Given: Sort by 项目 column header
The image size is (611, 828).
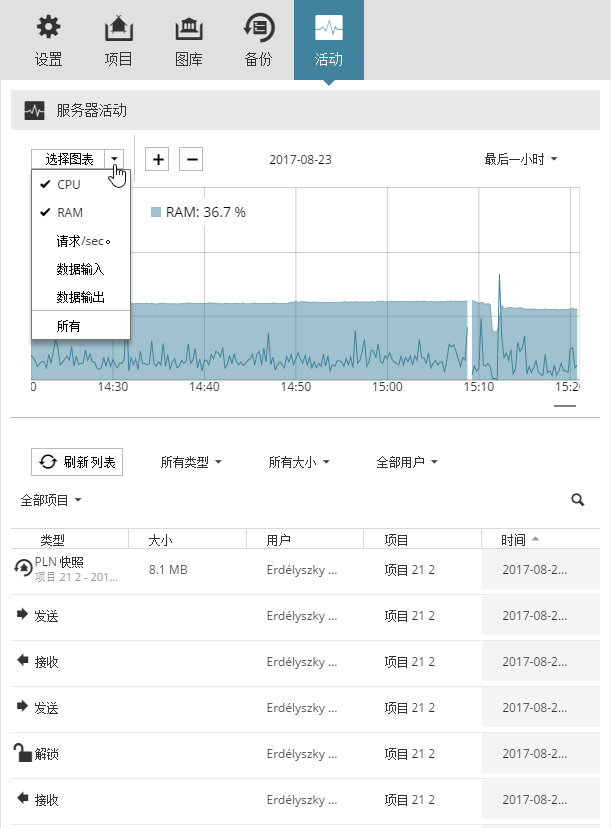Looking at the screenshot, I should pos(396,540).
